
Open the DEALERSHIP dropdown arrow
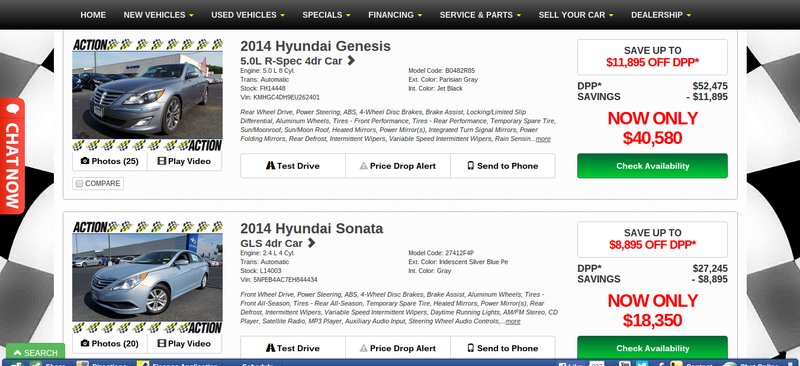coord(688,15)
